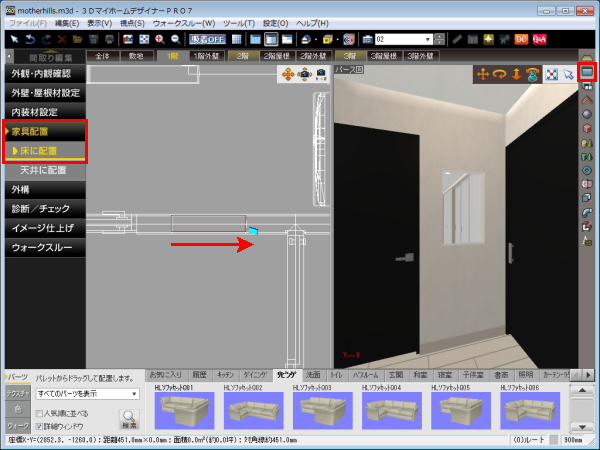This screenshot has height=450, width=600.
Task: Click the magnifier search button 検索
Action: point(129,420)
